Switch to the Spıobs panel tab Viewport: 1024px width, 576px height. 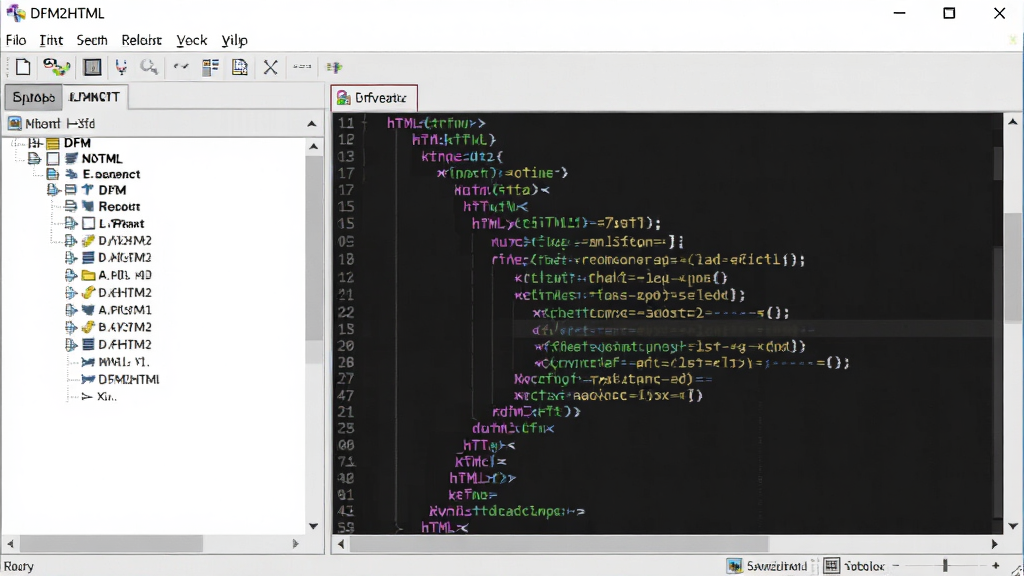33,97
